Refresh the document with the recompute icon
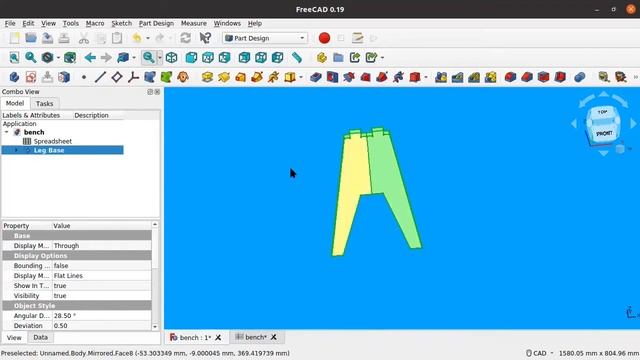The width and height of the screenshot is (640, 360). coord(185,38)
